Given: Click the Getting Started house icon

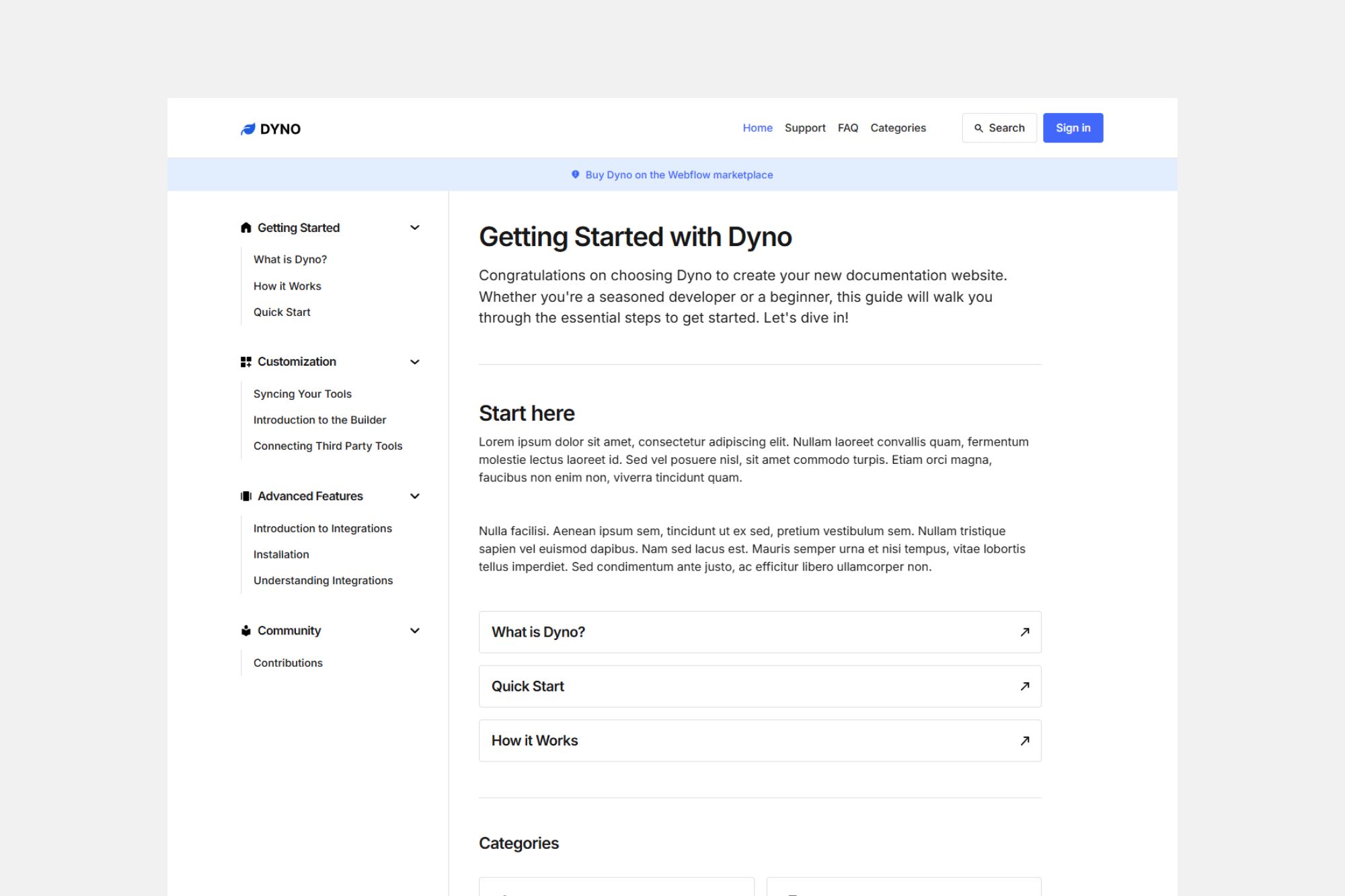Looking at the screenshot, I should [x=246, y=228].
